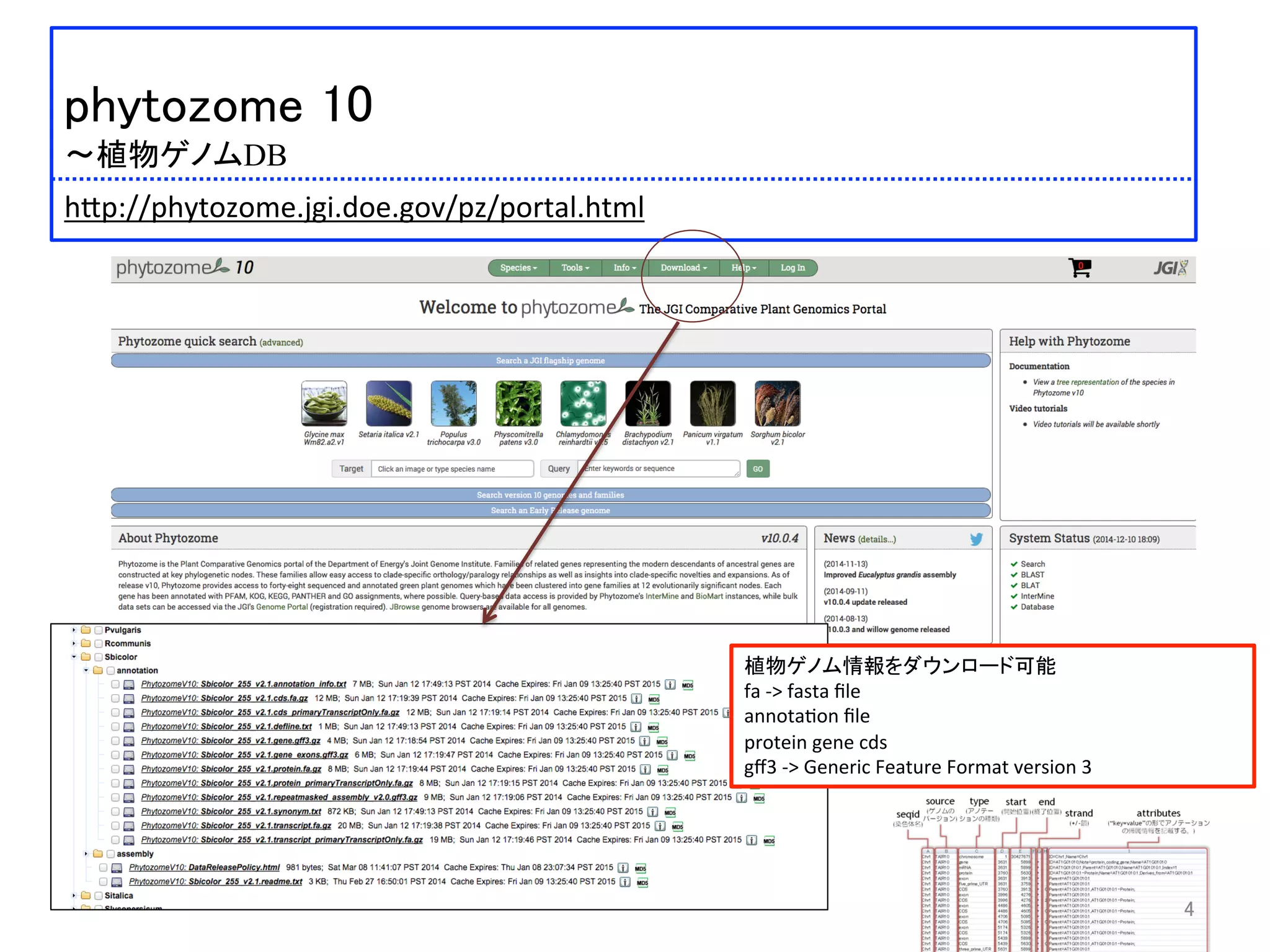This screenshot has height=952, width=1270.
Task: Click file icon beside protein.fa.gz
Action: [x=129, y=770]
